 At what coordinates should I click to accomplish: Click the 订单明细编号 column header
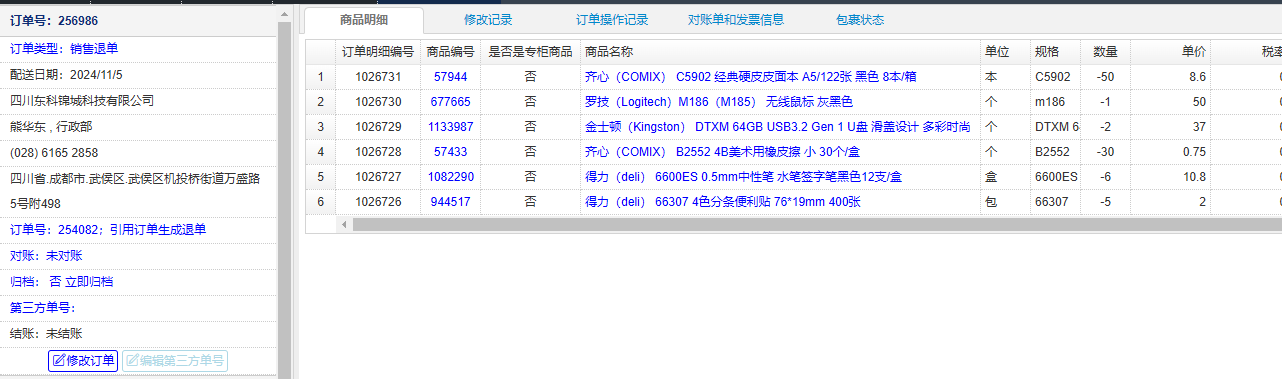(x=378, y=52)
